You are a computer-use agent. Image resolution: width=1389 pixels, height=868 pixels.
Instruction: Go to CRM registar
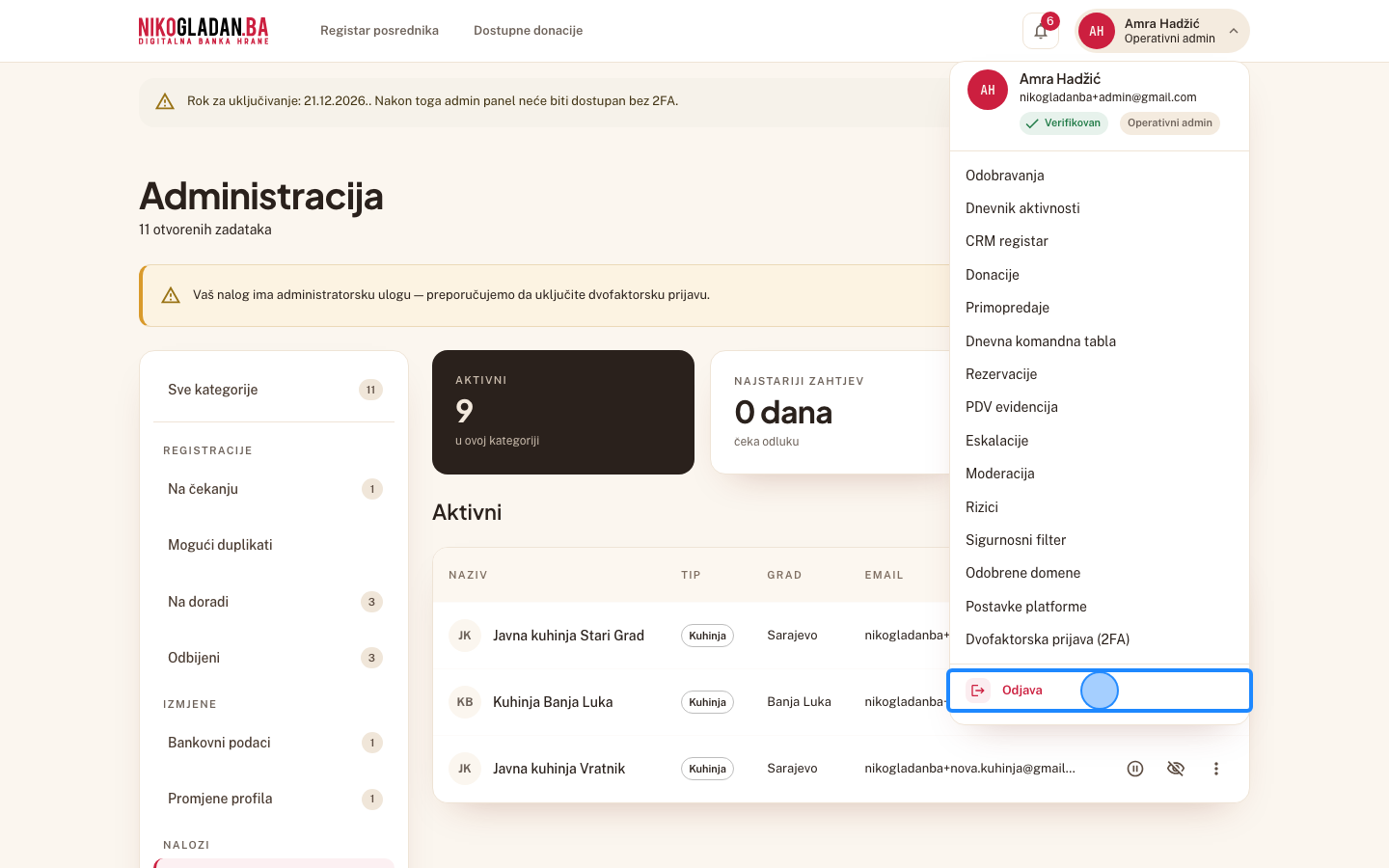point(1100,241)
